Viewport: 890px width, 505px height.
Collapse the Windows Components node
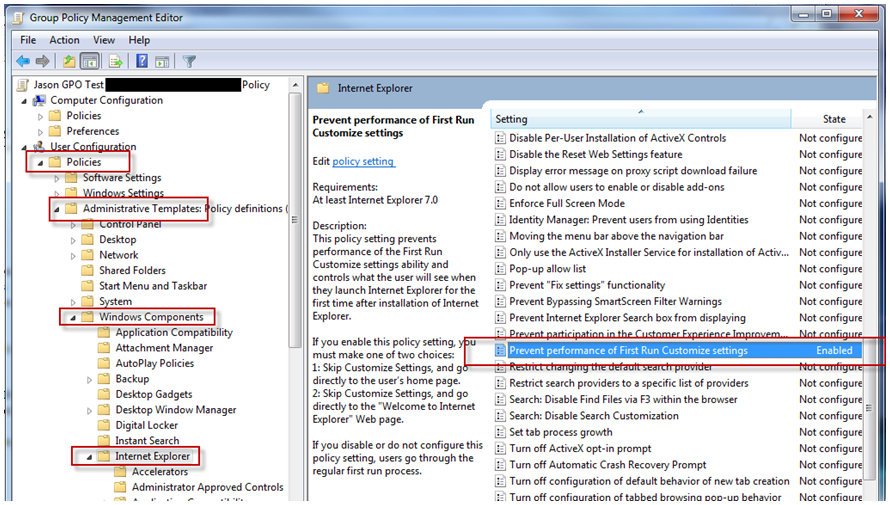click(x=73, y=318)
